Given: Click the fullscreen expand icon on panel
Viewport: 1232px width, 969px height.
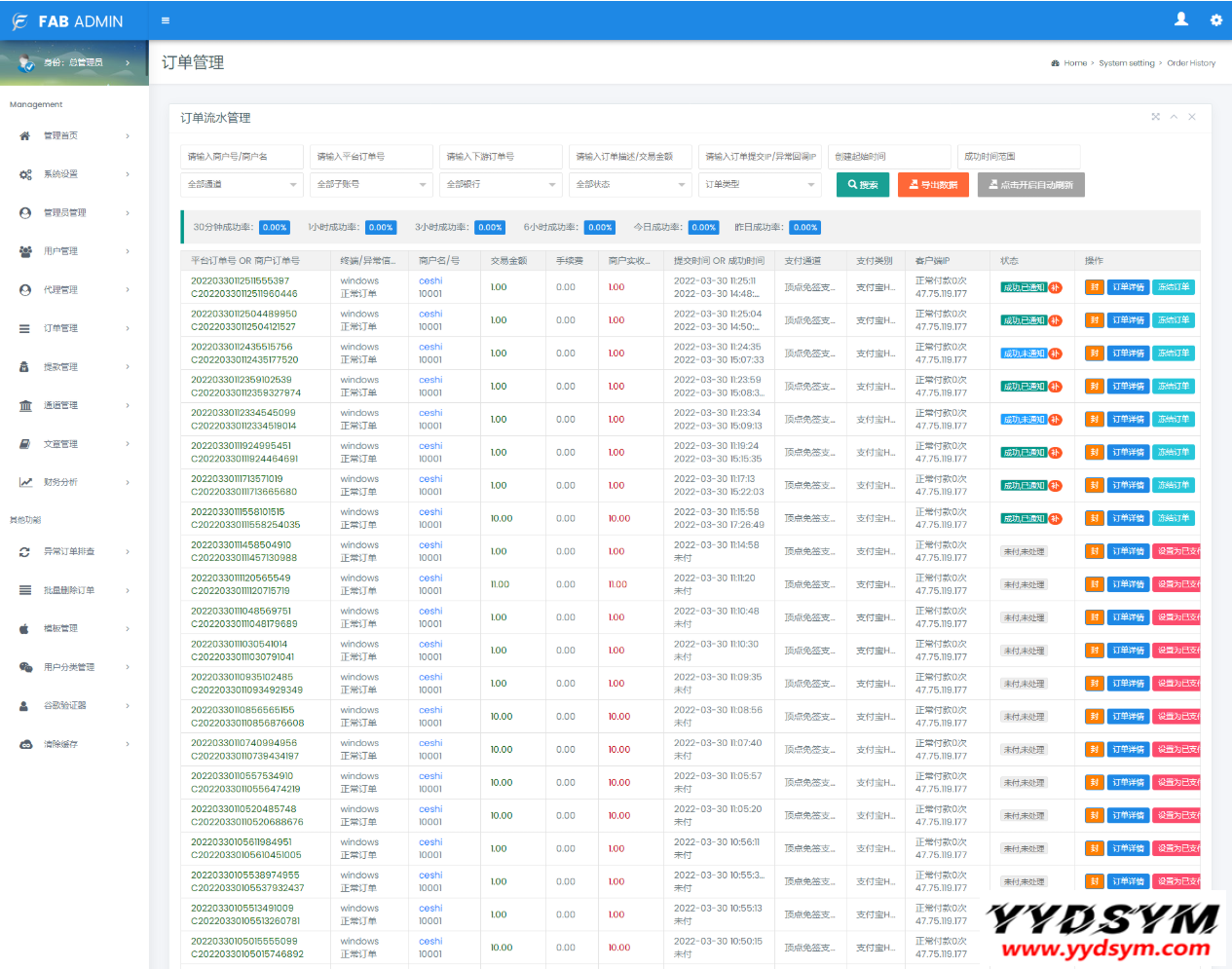Looking at the screenshot, I should click(x=1156, y=117).
